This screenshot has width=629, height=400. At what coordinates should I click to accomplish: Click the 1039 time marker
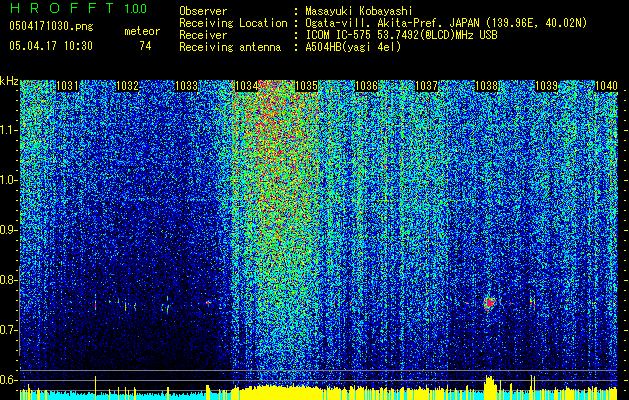pyautogui.click(x=546, y=86)
